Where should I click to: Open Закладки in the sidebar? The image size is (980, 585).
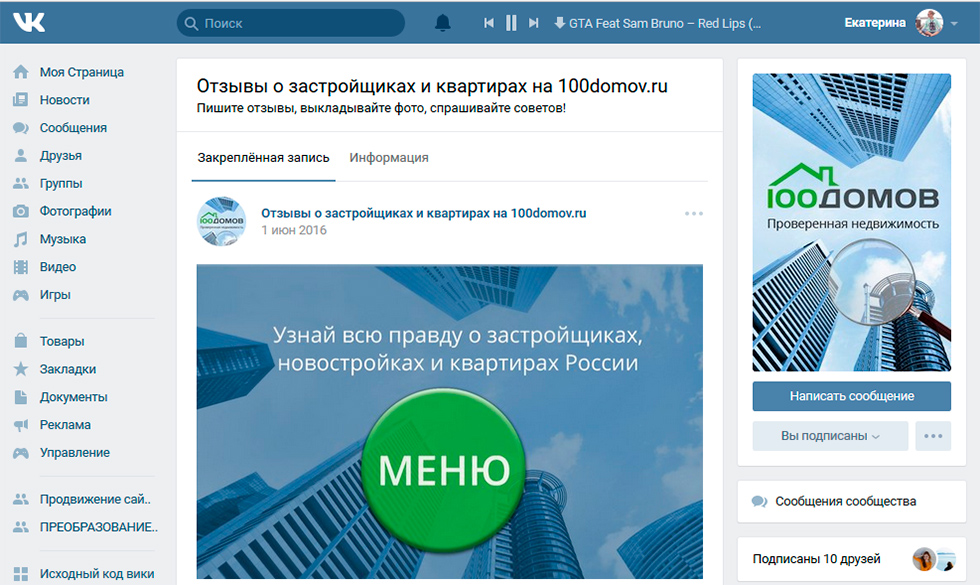click(x=68, y=369)
